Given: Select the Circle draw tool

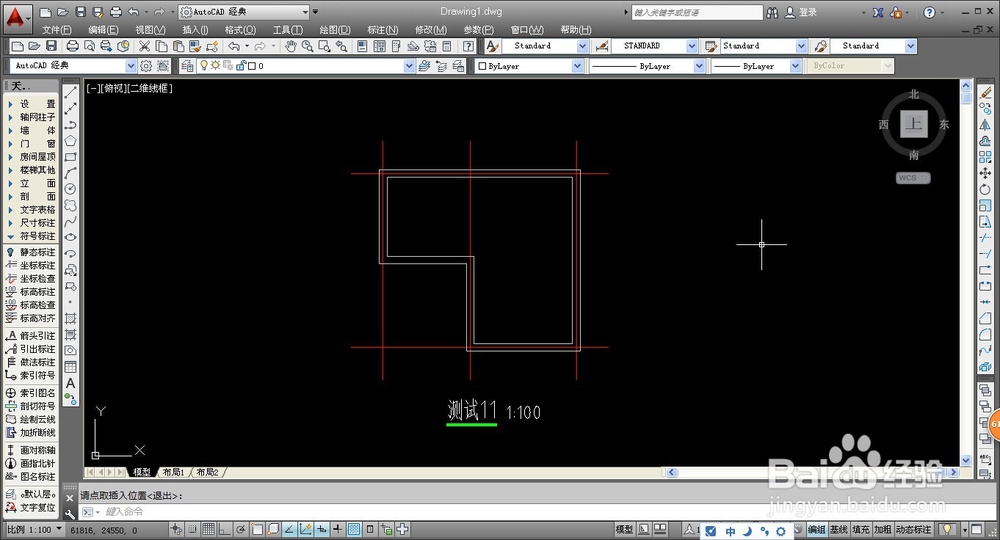Looking at the screenshot, I should (x=71, y=189).
